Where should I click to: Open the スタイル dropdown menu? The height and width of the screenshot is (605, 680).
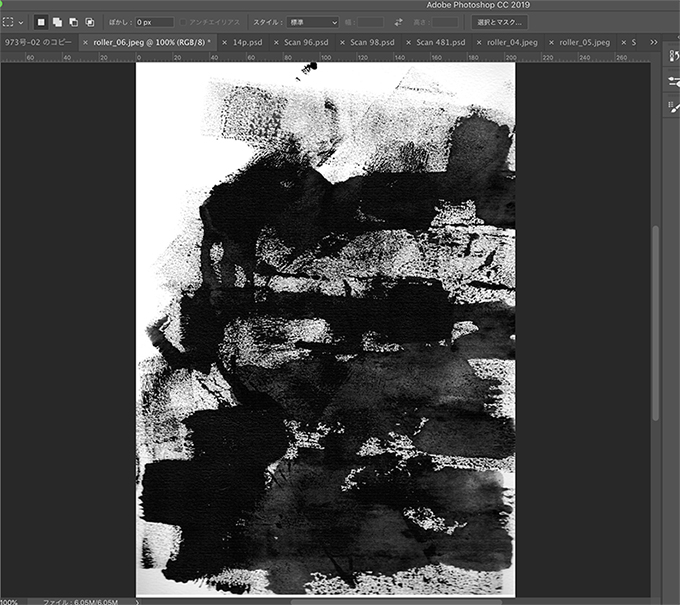(x=311, y=21)
